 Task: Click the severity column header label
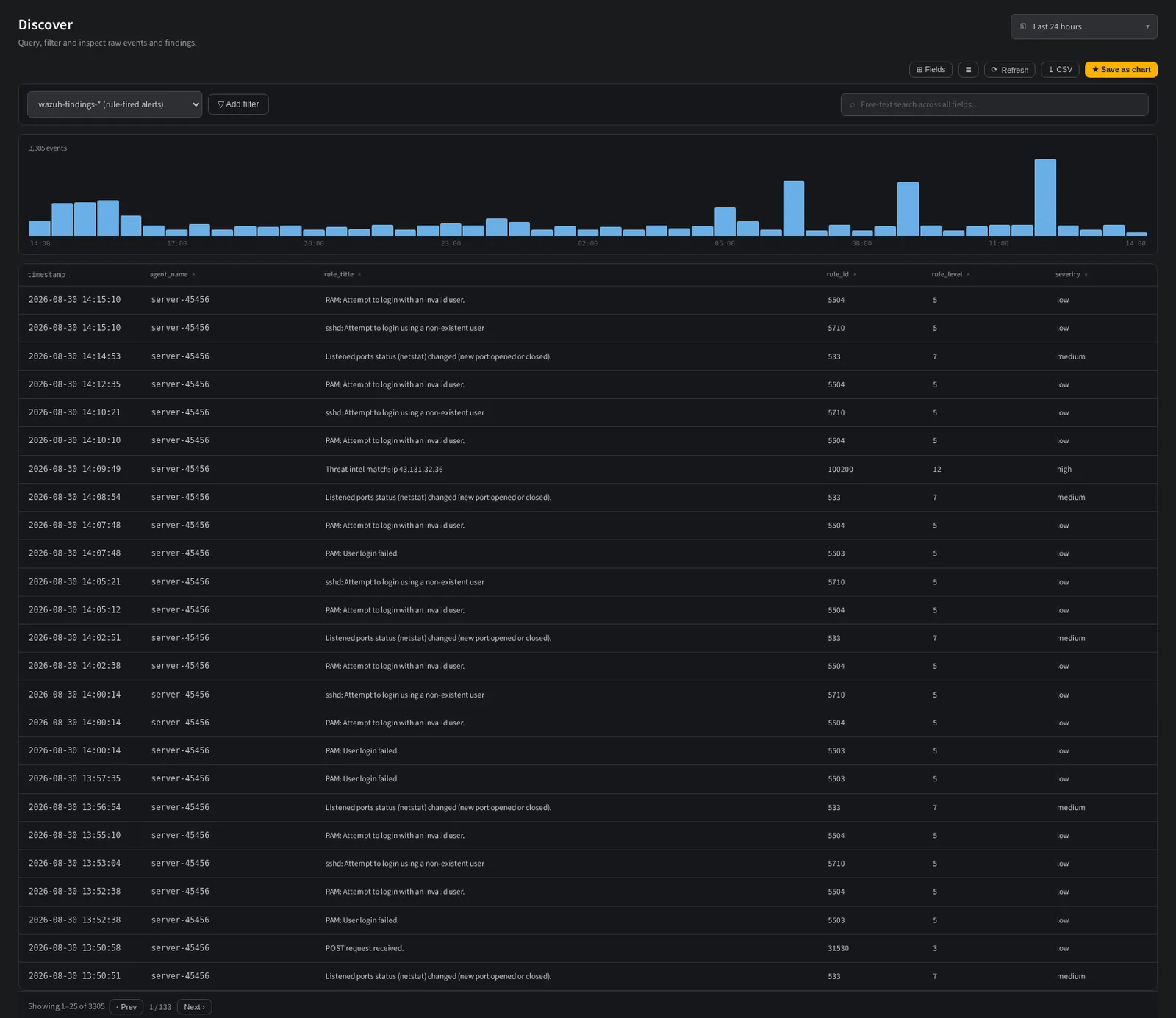point(1067,275)
